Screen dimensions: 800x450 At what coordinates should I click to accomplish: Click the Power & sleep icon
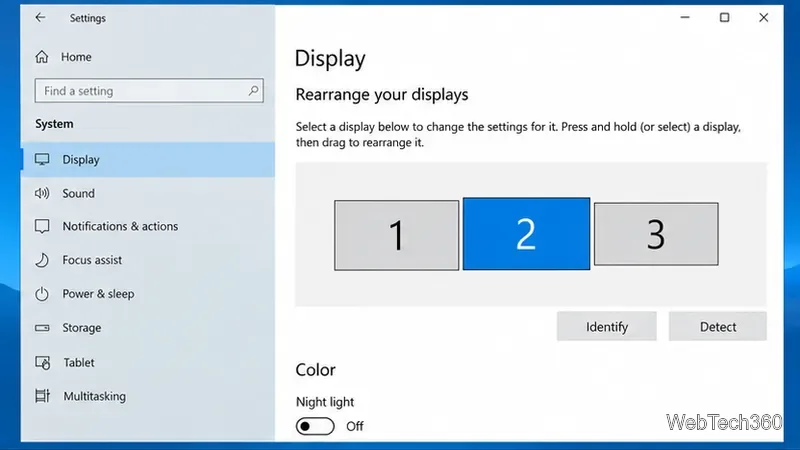coord(42,294)
